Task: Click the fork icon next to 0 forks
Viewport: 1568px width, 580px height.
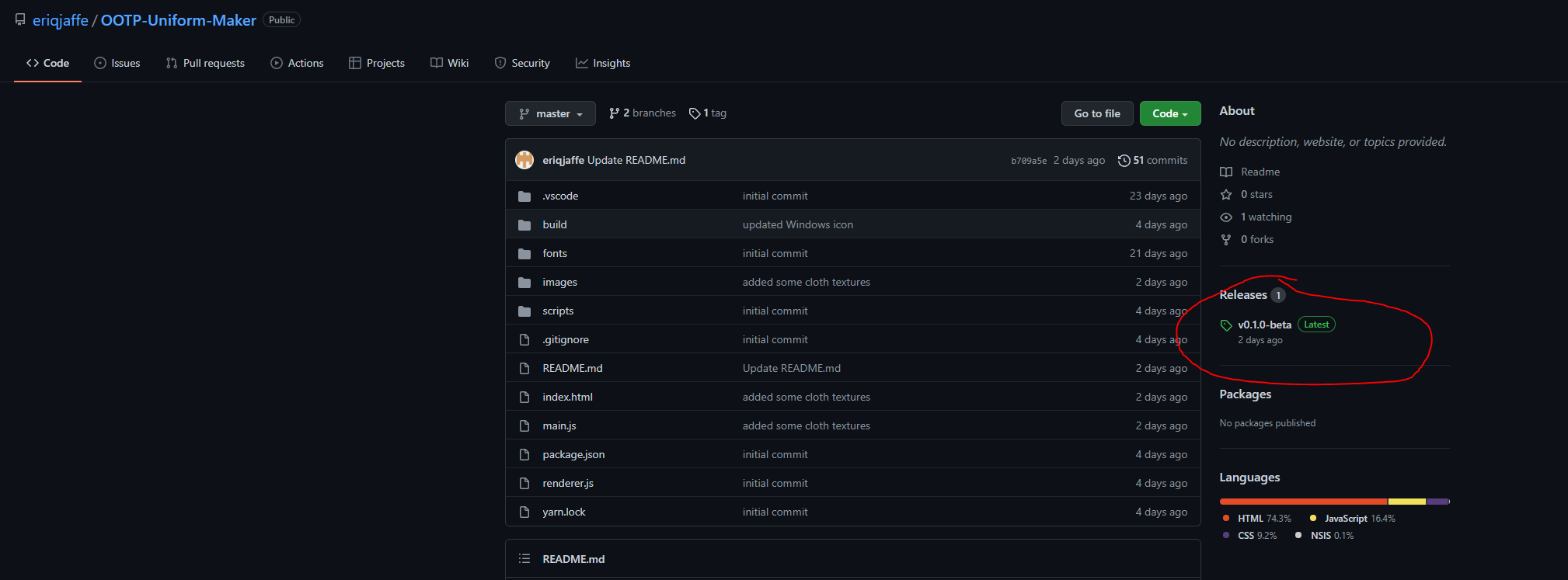Action: point(1226,240)
